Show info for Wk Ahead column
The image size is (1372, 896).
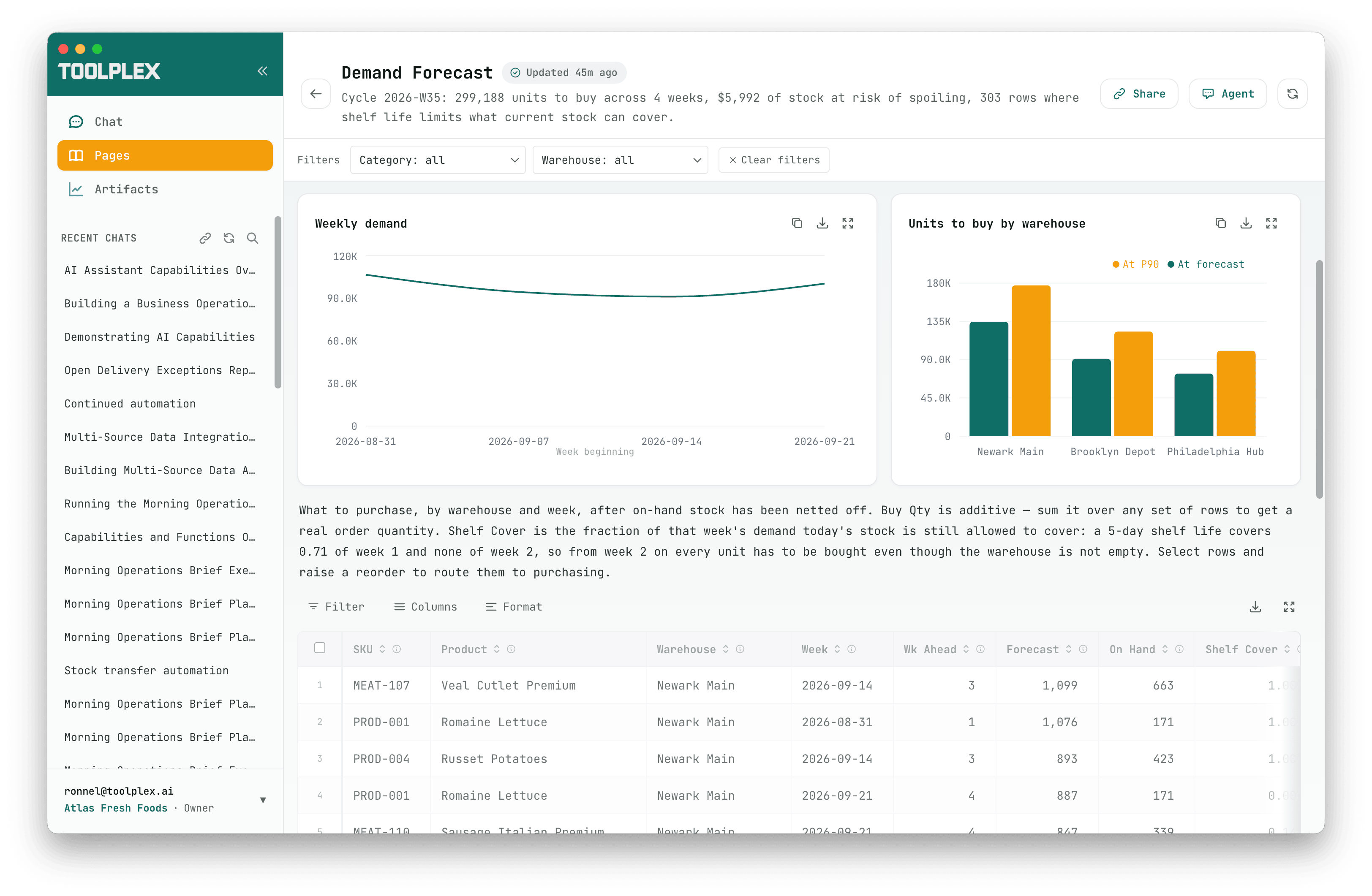(x=980, y=649)
